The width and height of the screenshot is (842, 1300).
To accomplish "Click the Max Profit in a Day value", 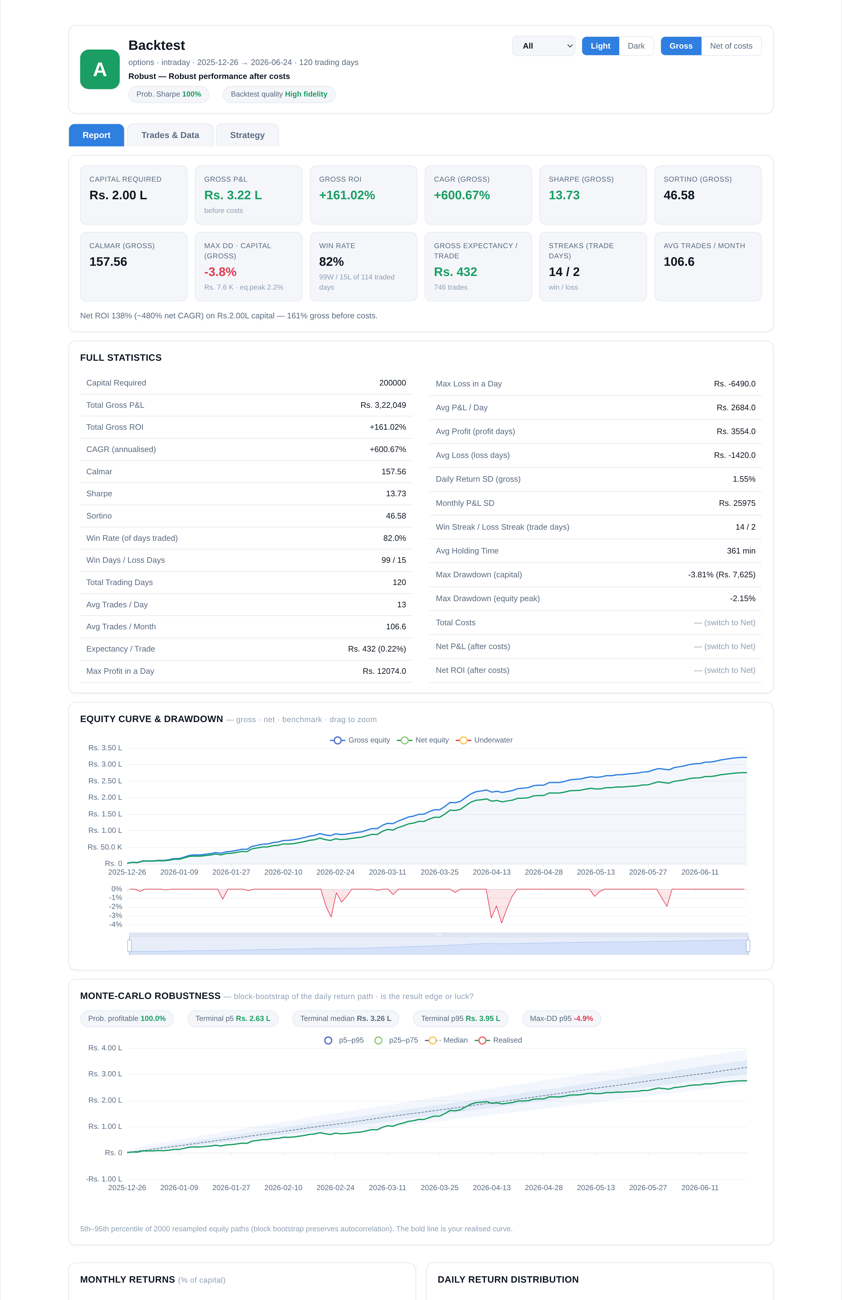I will pos(385,671).
